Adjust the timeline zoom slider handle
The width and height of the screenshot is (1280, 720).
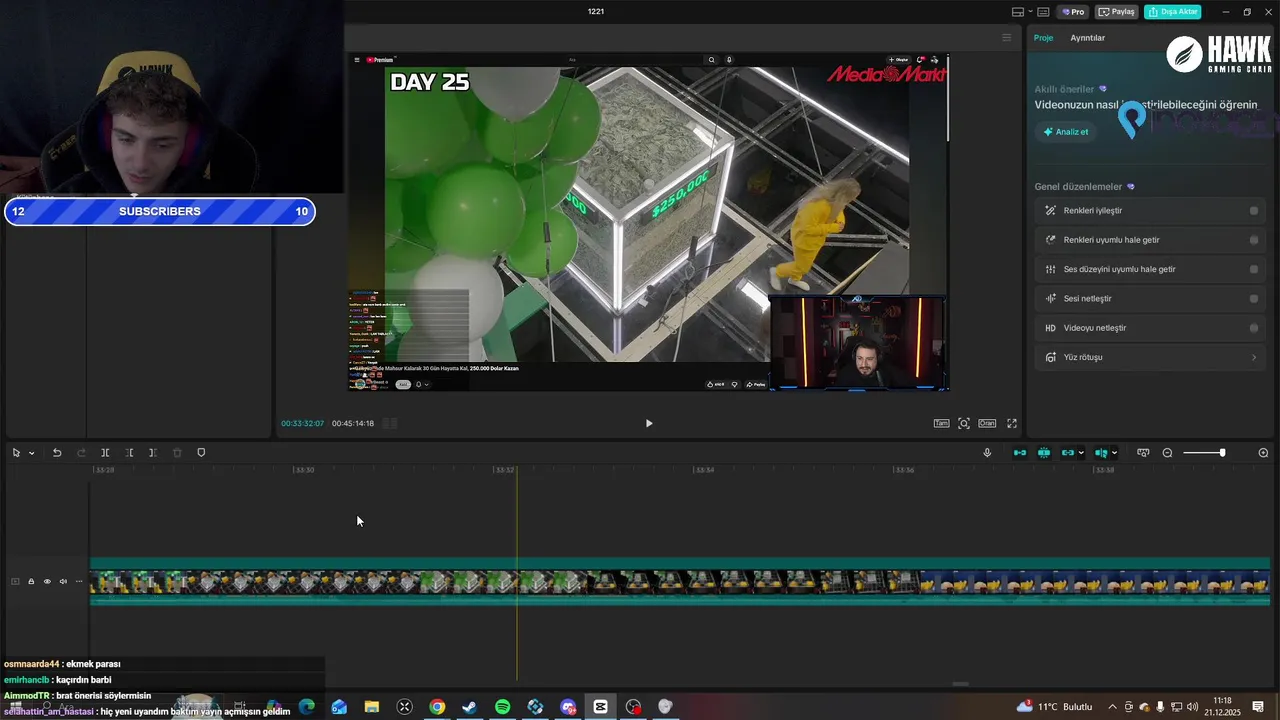1221,453
